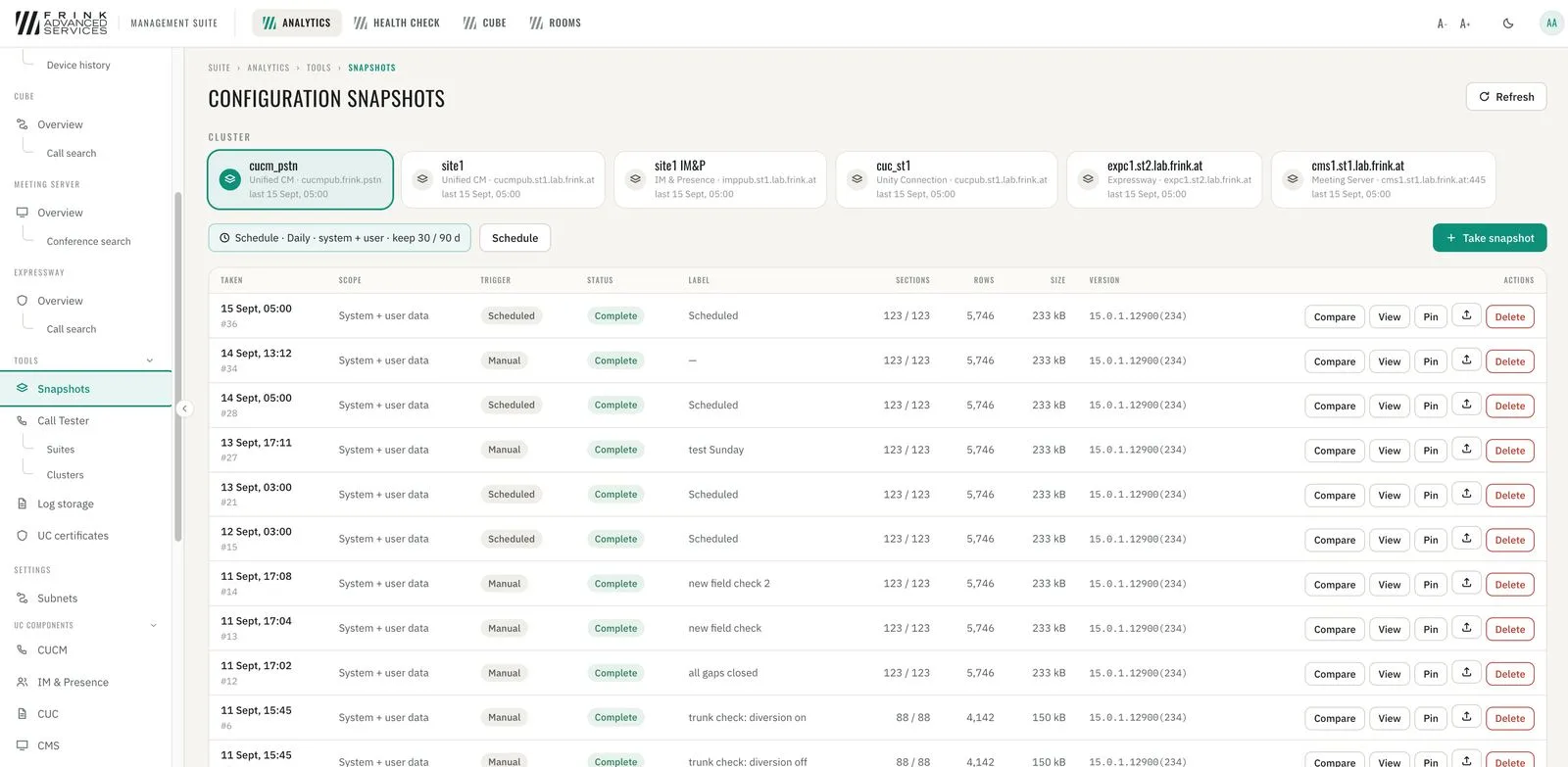
Task: Select the cucm_pstn cluster card
Action: click(x=300, y=179)
